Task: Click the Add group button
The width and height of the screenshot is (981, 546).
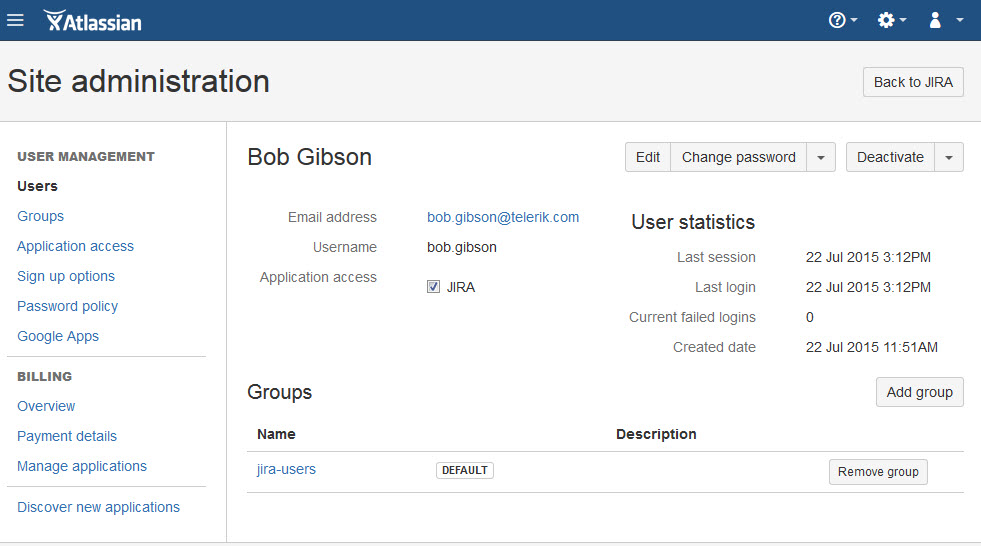Action: 920,392
